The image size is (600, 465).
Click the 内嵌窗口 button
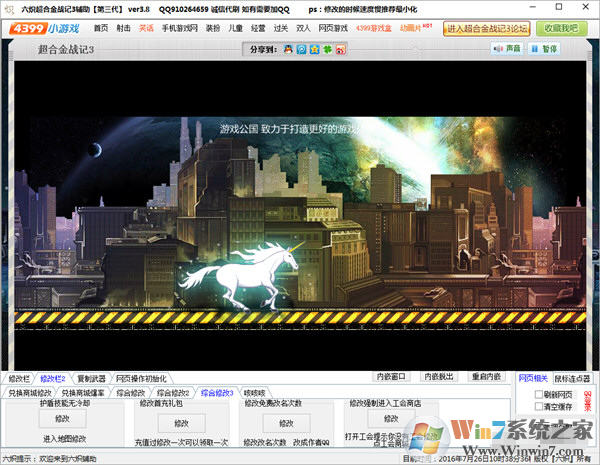click(393, 377)
